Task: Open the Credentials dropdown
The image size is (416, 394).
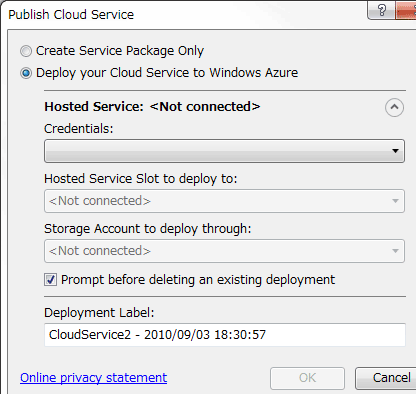Action: pyautogui.click(x=224, y=151)
